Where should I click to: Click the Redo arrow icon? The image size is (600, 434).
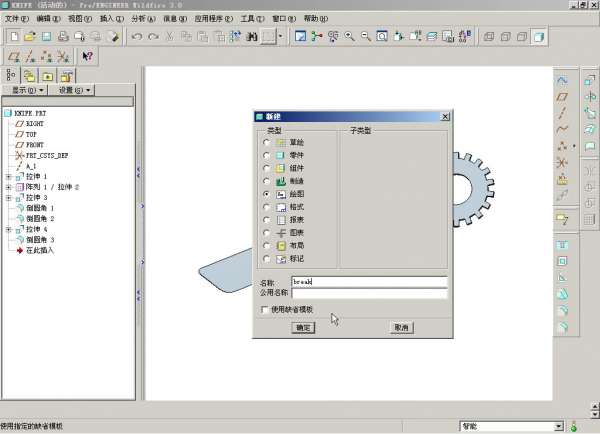tap(153, 37)
